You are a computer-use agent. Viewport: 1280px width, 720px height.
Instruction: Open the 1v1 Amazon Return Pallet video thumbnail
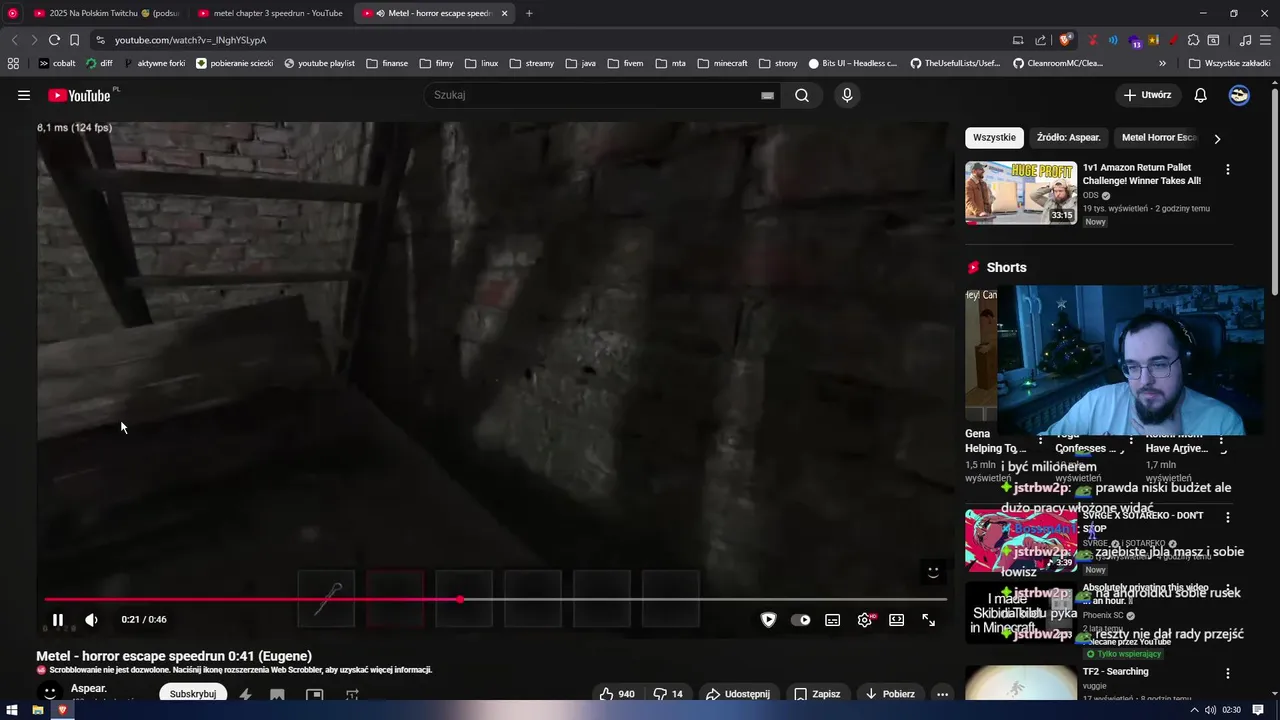click(1021, 193)
